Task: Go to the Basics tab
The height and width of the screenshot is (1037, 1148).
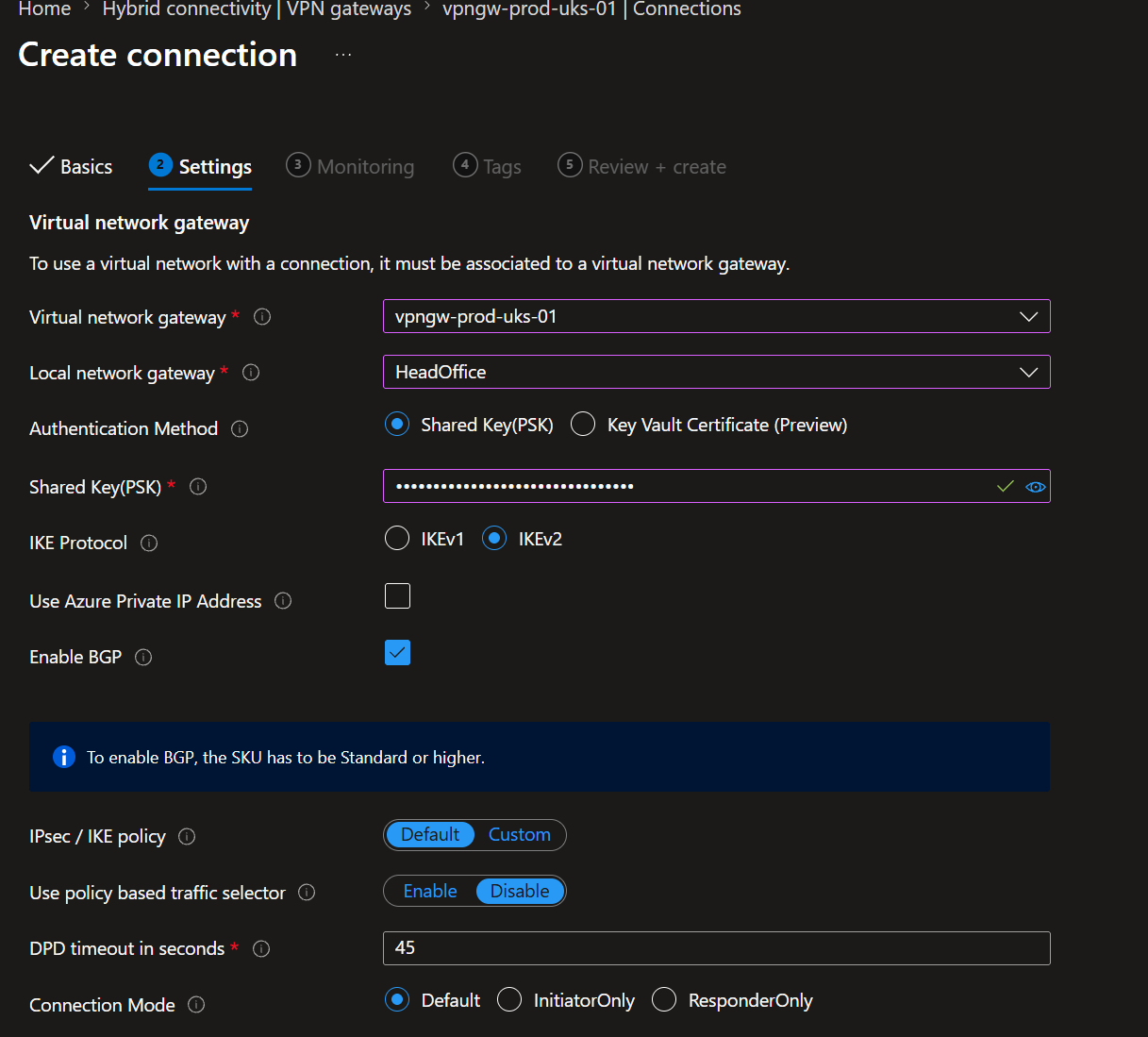Action: (x=72, y=167)
